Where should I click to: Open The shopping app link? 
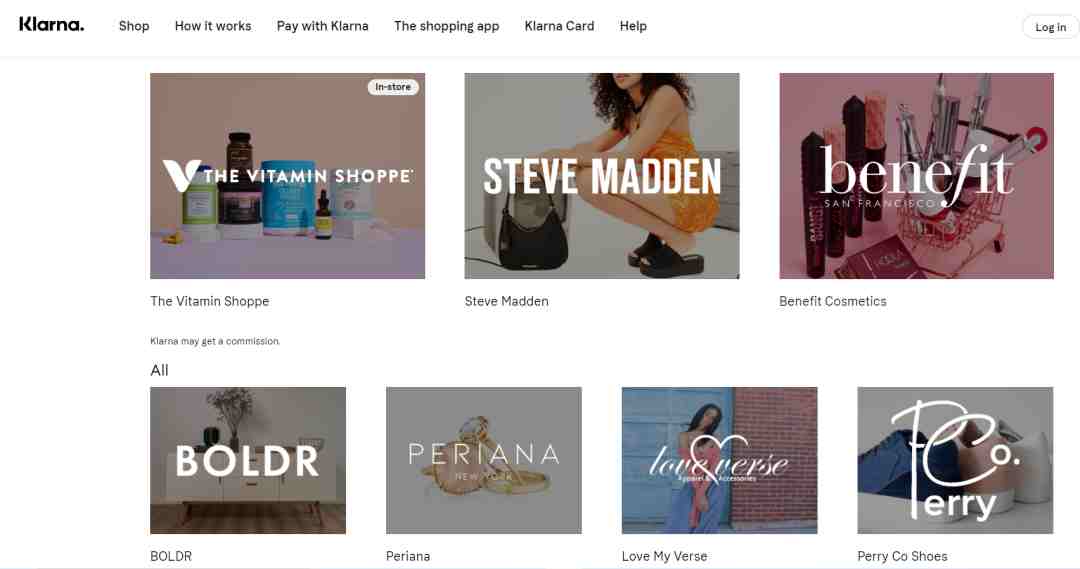tap(446, 26)
